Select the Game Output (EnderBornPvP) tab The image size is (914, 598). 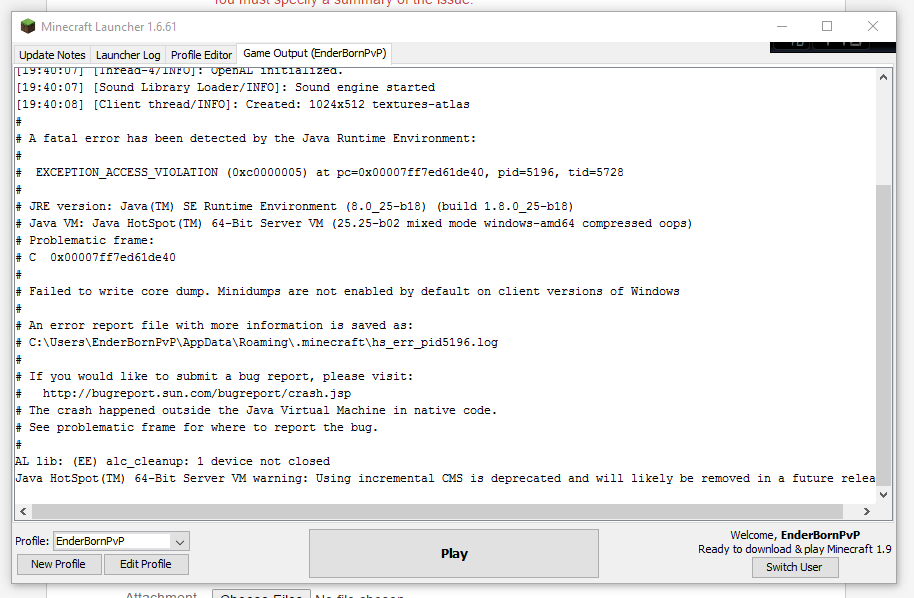tap(314, 54)
